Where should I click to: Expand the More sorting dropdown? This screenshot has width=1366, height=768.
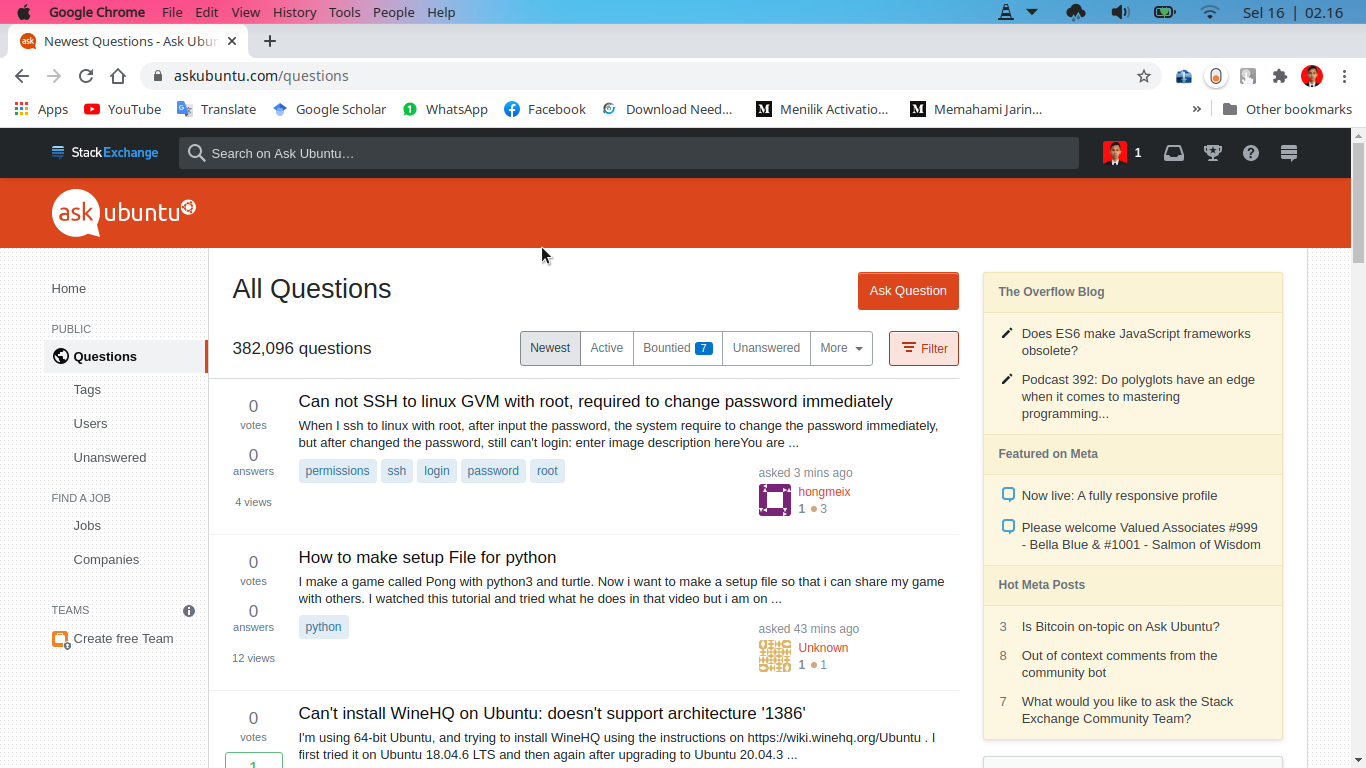click(x=841, y=348)
